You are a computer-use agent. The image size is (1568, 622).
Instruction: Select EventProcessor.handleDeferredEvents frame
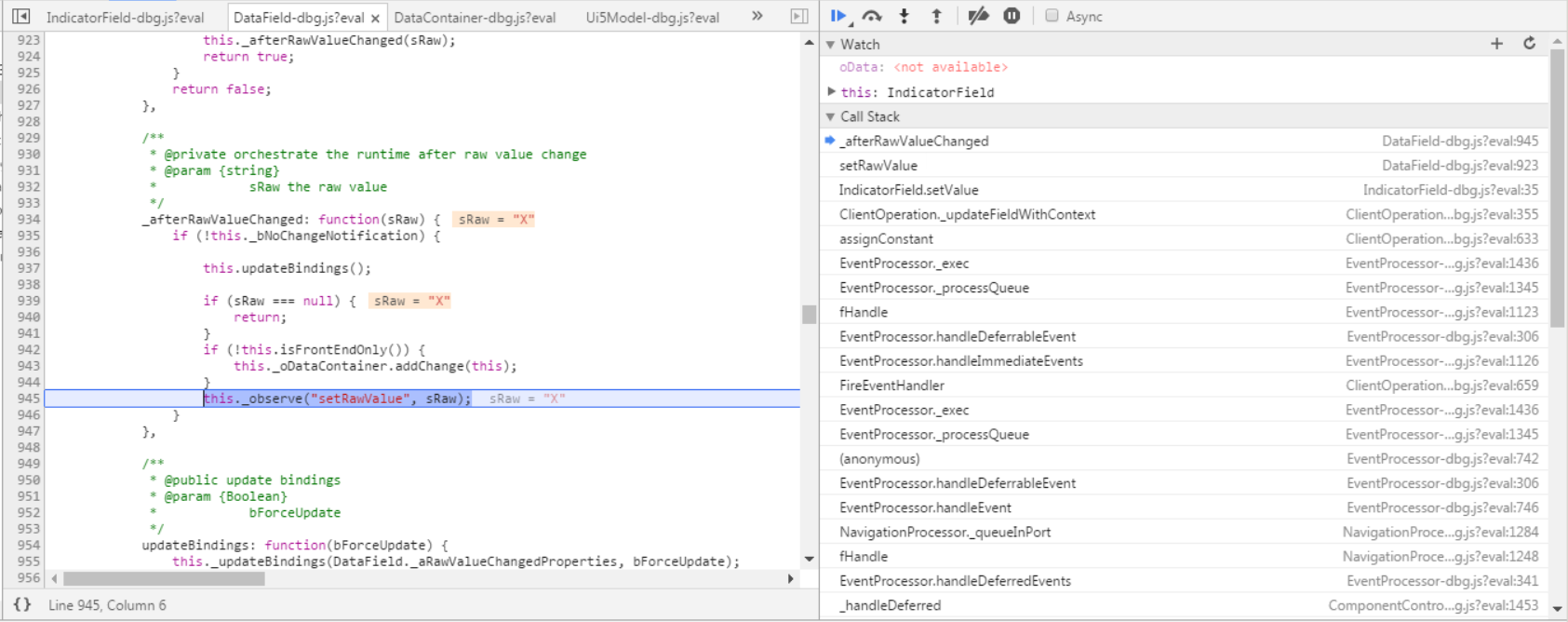point(1184,580)
